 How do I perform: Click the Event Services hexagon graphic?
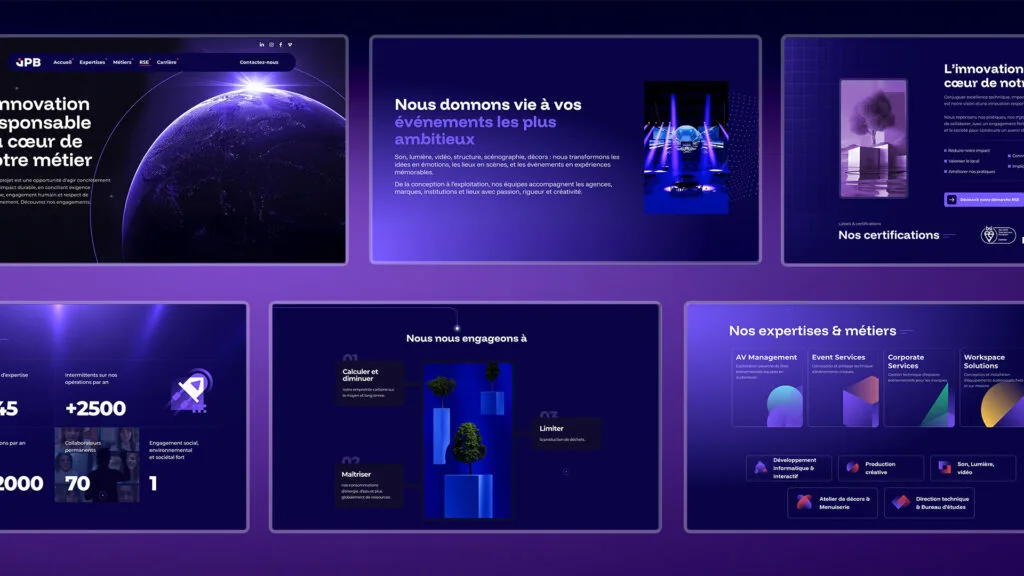pyautogui.click(x=860, y=402)
